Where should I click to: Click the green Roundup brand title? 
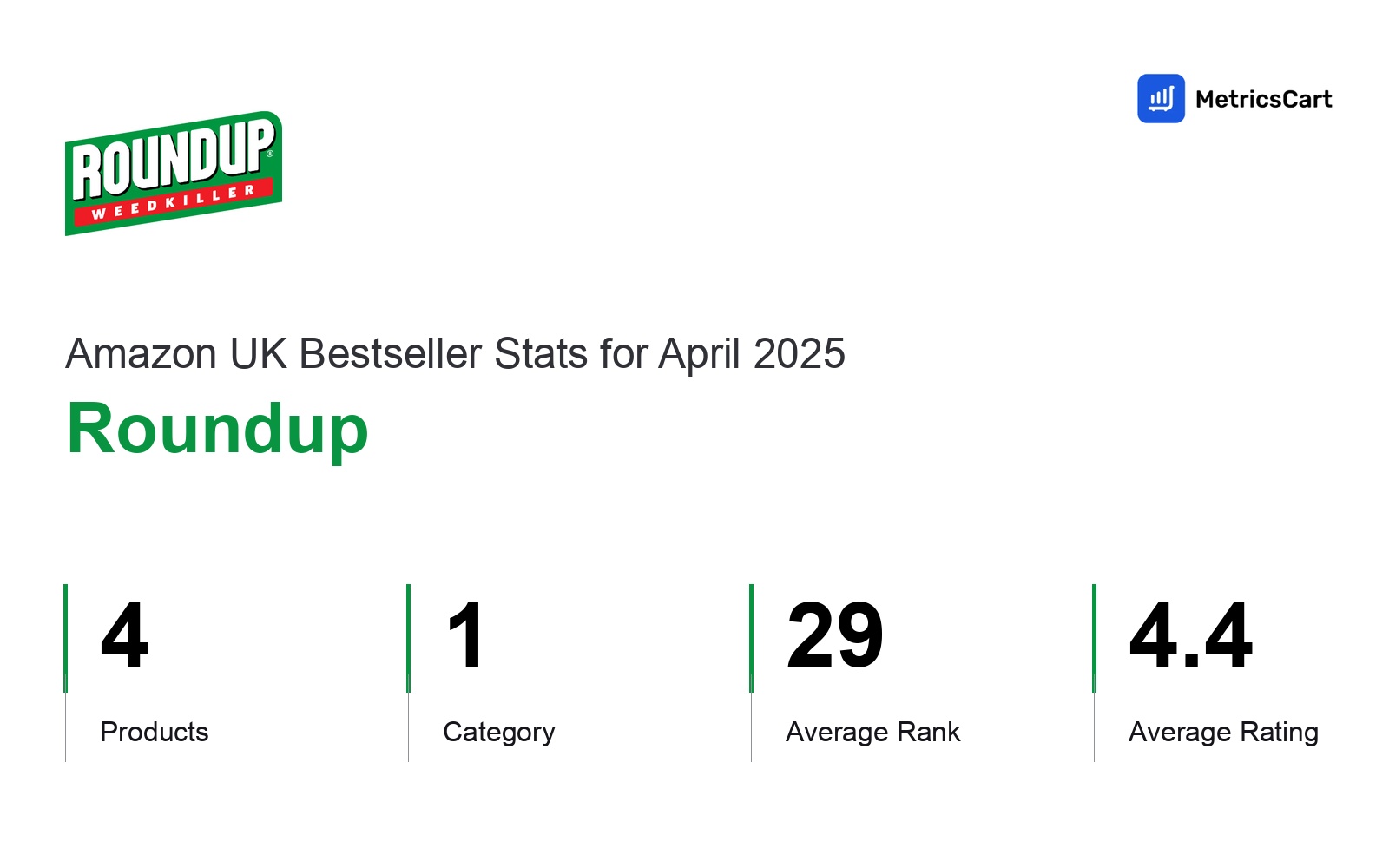[218, 429]
